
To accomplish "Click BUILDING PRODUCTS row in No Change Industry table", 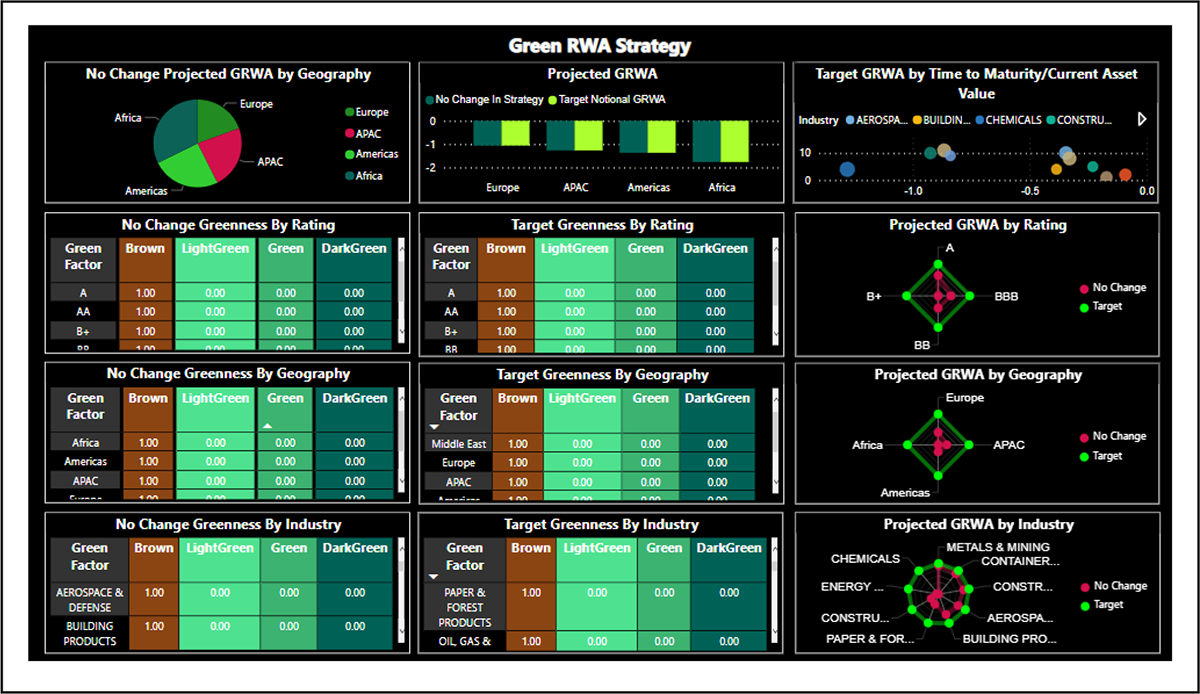I will pyautogui.click(x=221, y=634).
